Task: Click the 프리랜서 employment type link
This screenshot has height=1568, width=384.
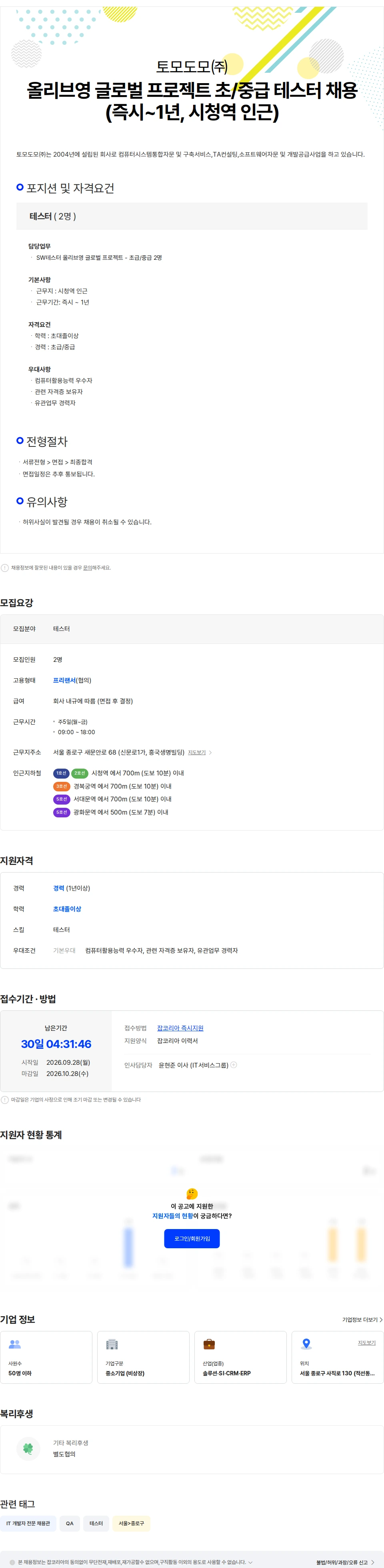Action: tap(64, 680)
